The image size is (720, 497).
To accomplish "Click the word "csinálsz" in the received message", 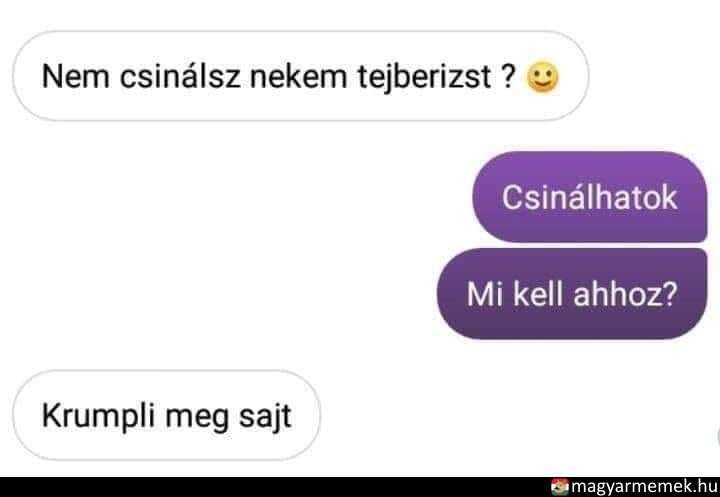I will tap(180, 76).
